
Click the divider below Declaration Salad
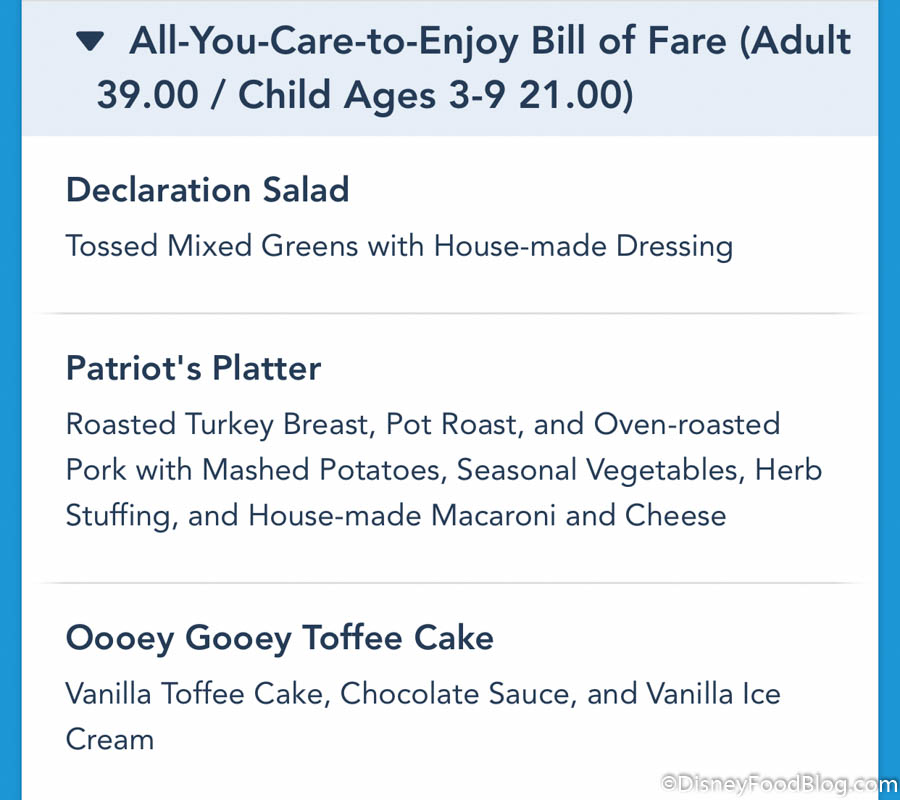(450, 313)
